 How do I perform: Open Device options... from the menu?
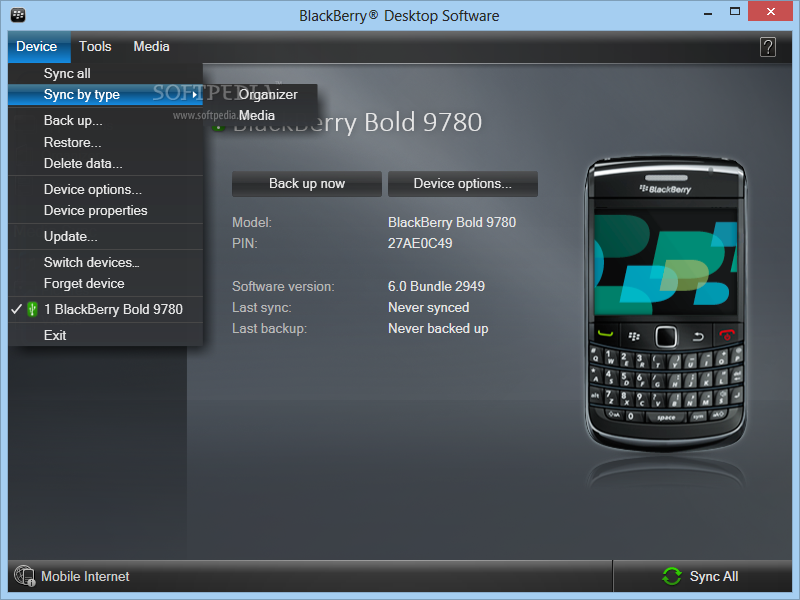coord(105,189)
